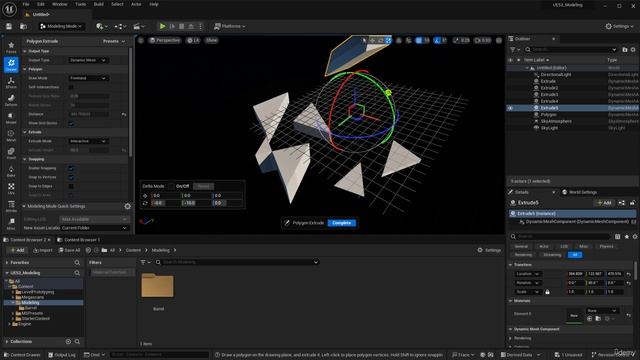Reset material Element 0 to default
This screenshot has height=360, width=640.
(629, 315)
